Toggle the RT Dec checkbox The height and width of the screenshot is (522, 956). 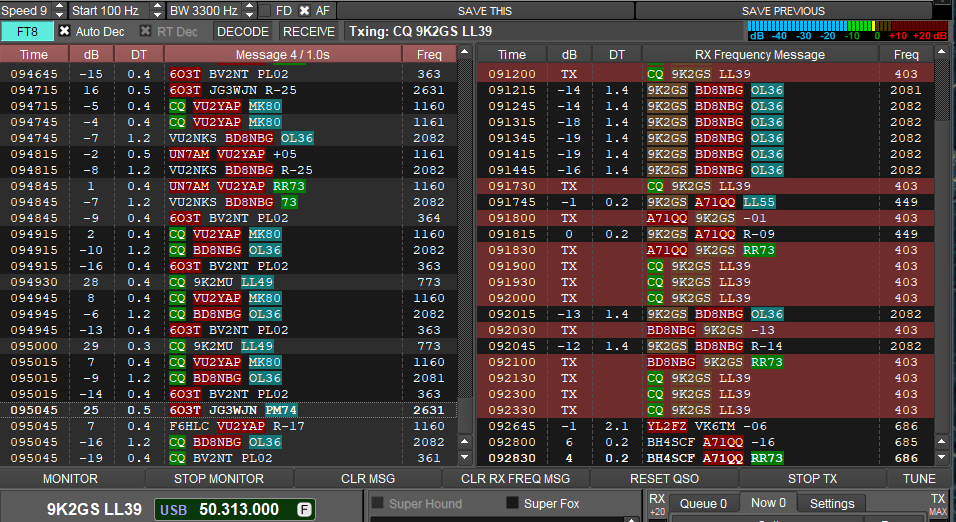click(x=145, y=30)
